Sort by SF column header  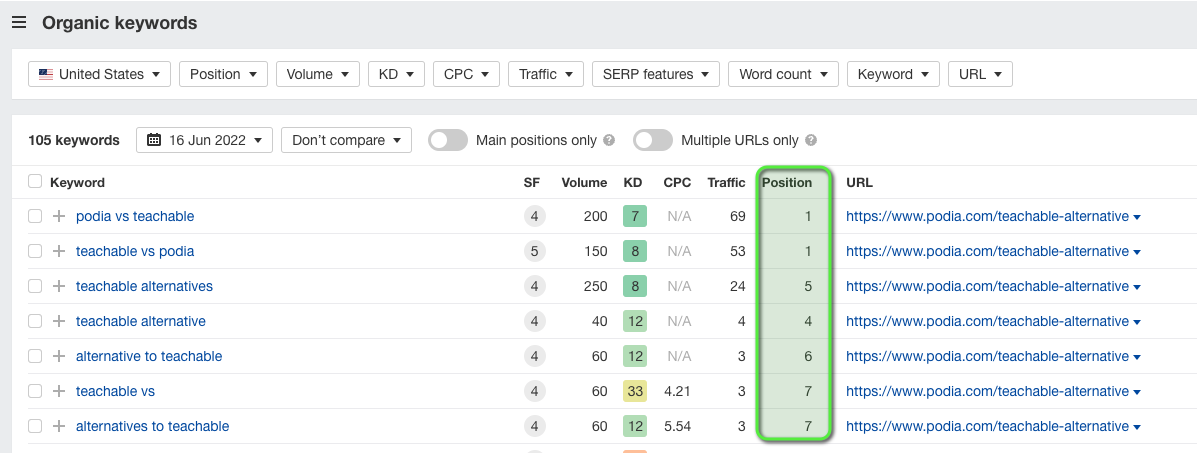(x=531, y=183)
